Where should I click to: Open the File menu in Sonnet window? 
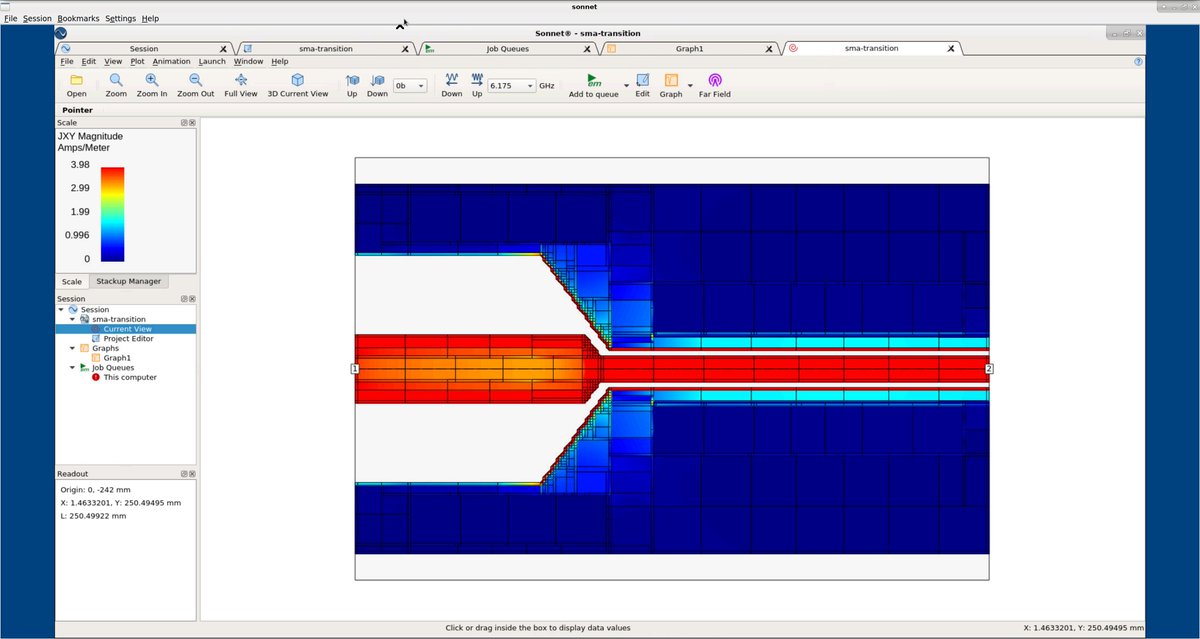tap(67, 61)
